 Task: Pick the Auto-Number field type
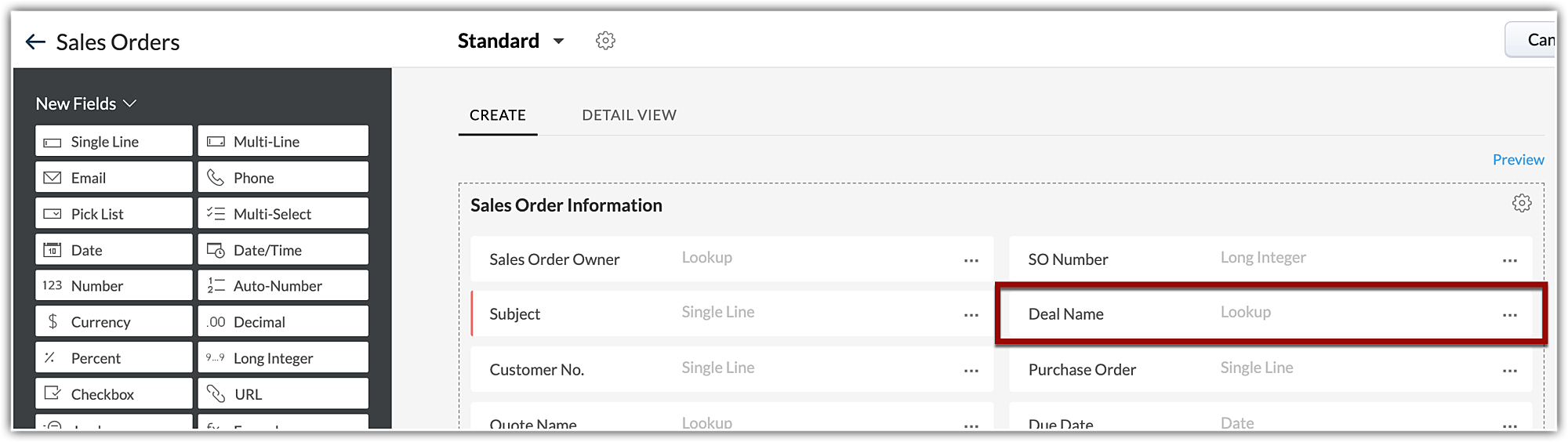[x=282, y=286]
